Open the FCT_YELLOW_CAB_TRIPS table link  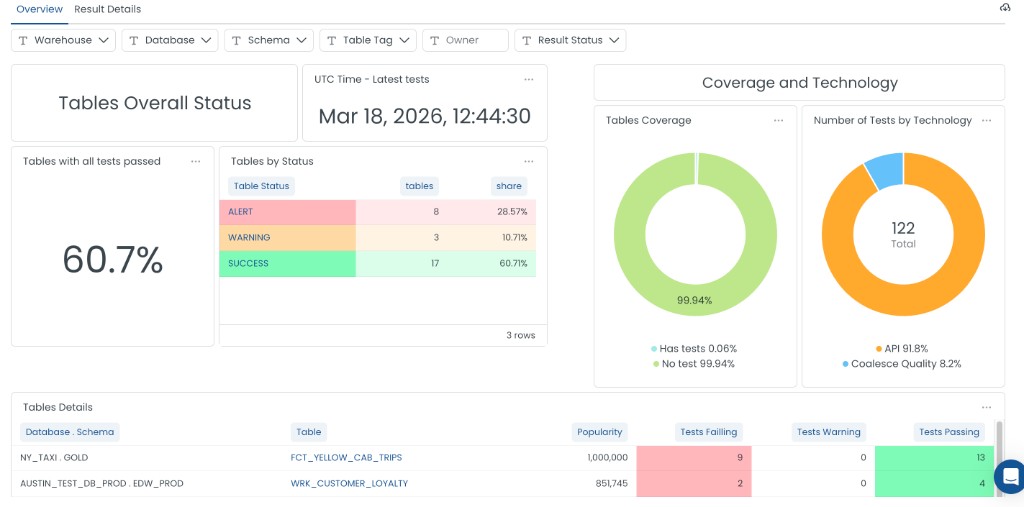click(x=346, y=458)
